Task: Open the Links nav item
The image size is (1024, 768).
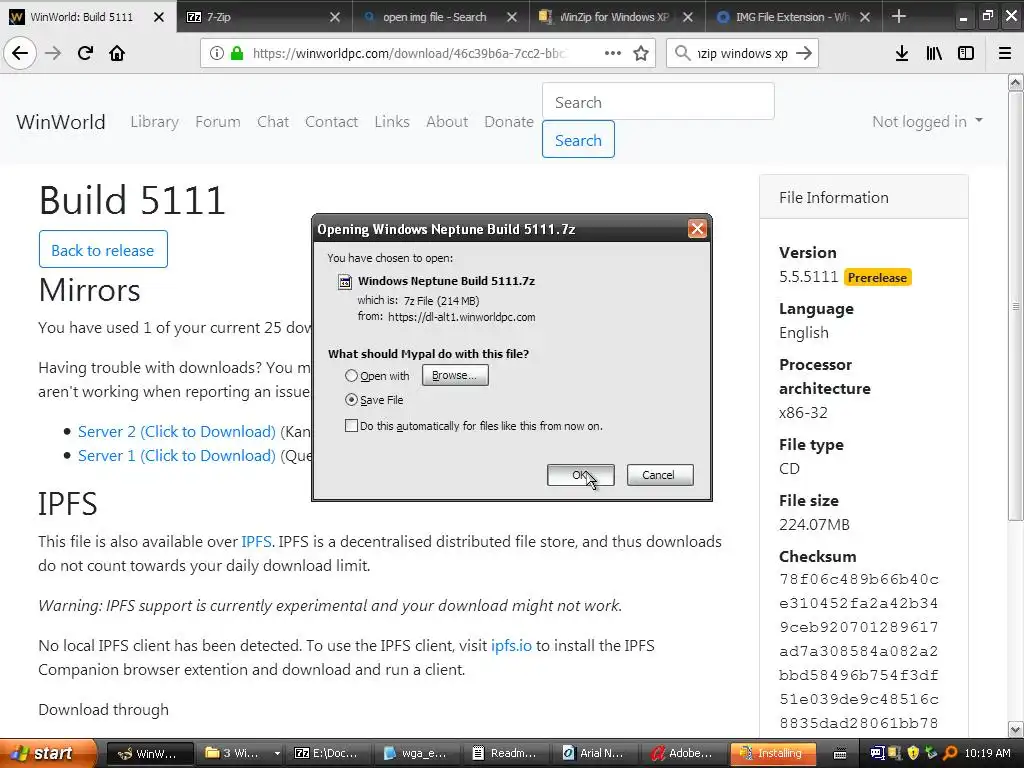Action: click(x=392, y=121)
